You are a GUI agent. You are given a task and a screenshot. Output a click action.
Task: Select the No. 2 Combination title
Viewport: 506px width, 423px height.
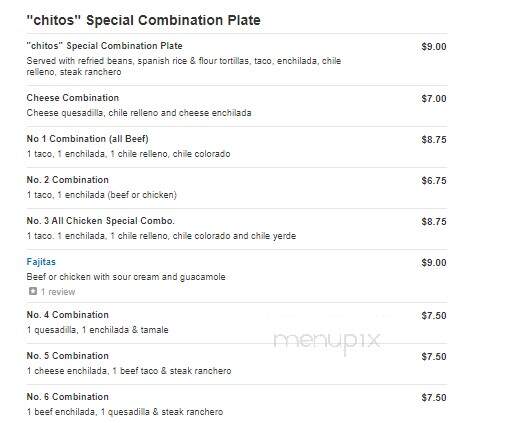click(x=67, y=180)
